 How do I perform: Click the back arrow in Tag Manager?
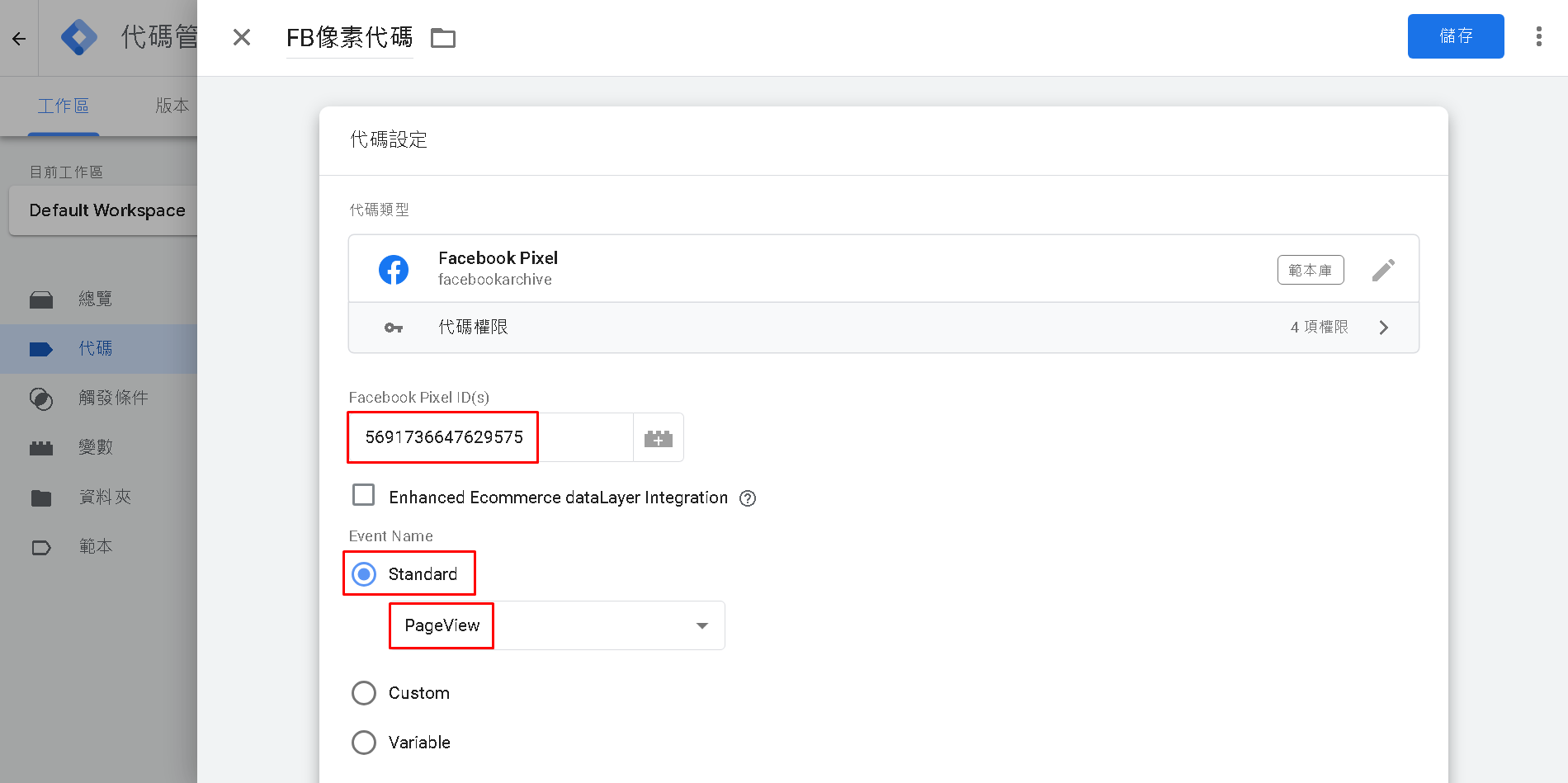coord(19,38)
